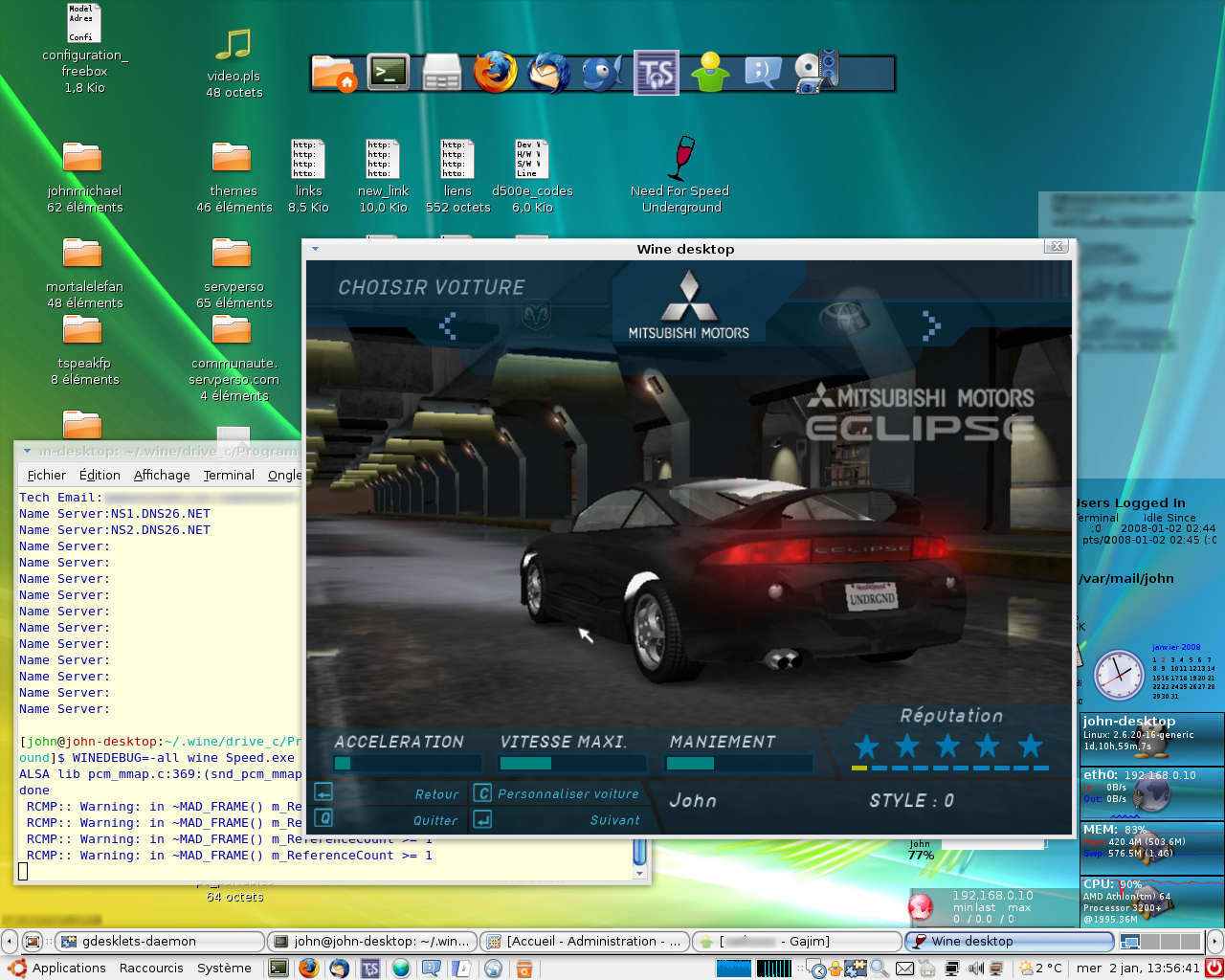Click the red shutdown button in panel
The height and width of the screenshot is (980, 1225).
(x=1214, y=969)
